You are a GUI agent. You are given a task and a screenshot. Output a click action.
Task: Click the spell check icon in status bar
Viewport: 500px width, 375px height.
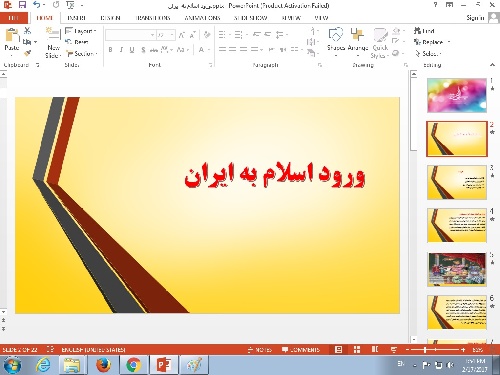50,349
